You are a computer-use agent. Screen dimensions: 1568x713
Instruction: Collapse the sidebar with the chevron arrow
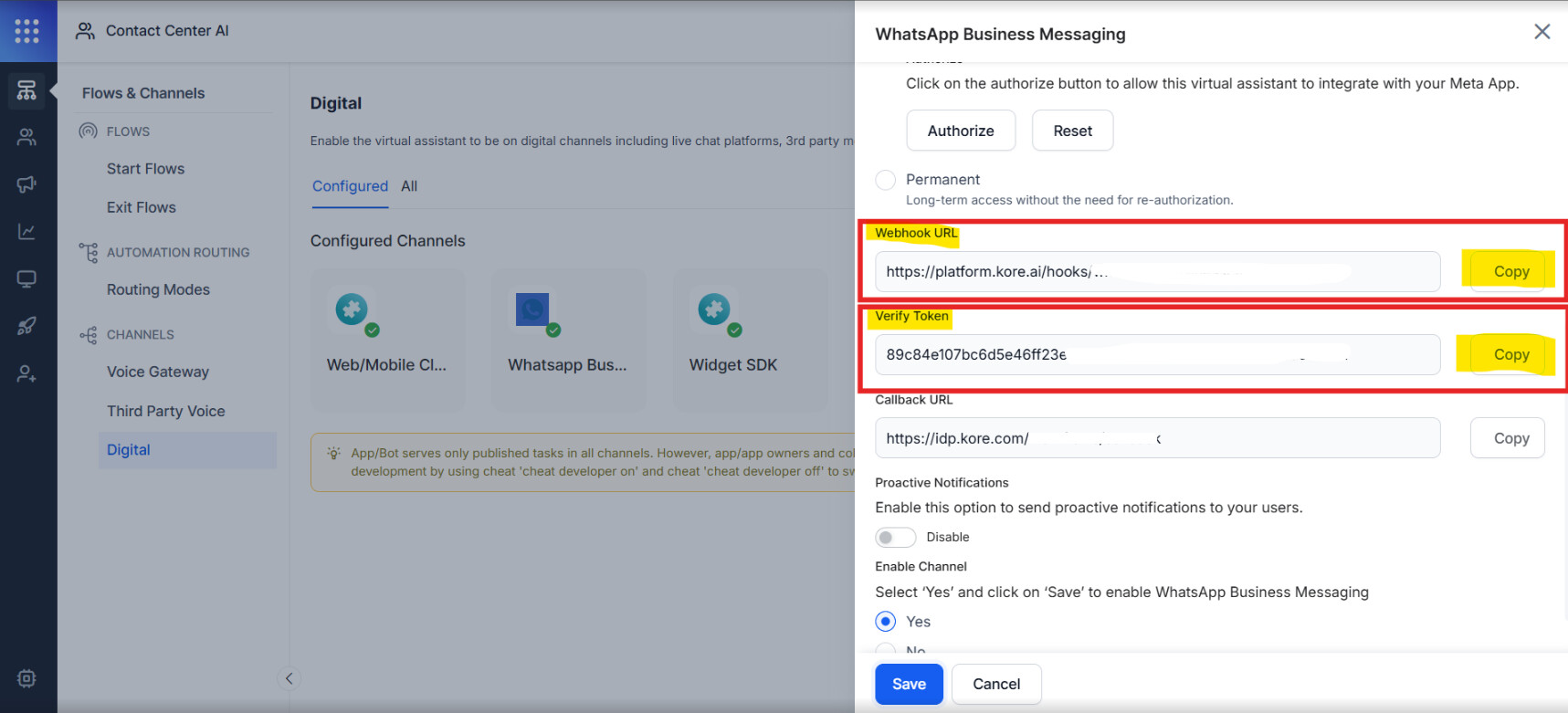(289, 678)
